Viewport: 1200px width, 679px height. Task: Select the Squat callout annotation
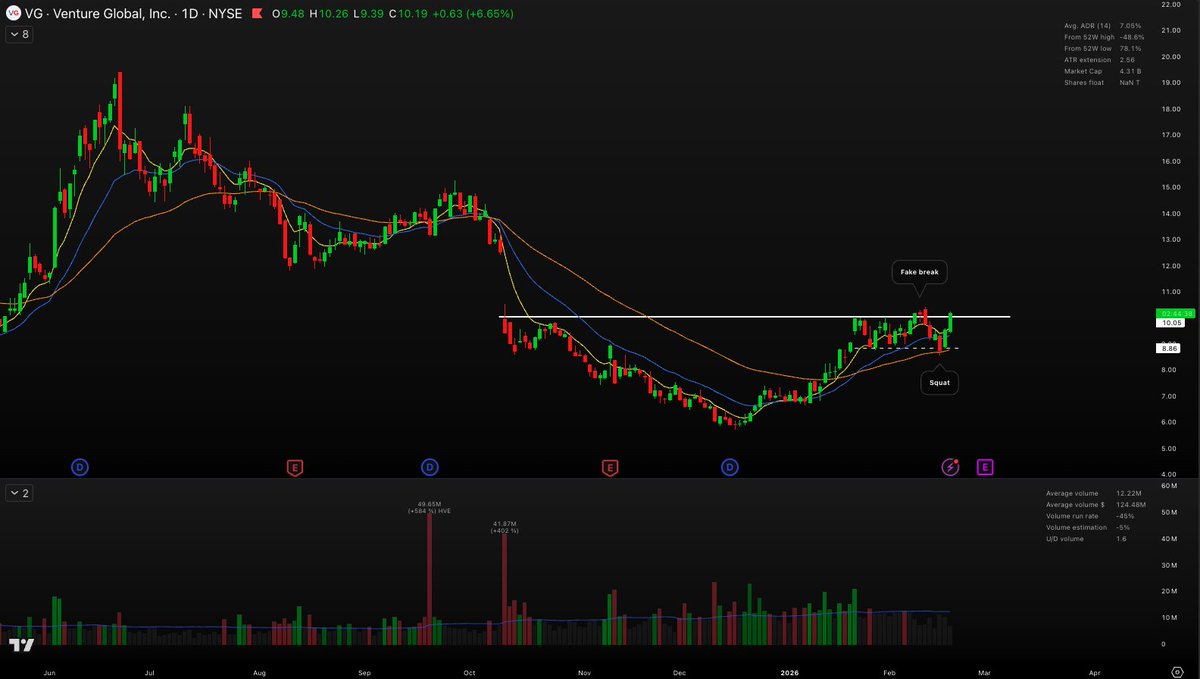pos(940,382)
